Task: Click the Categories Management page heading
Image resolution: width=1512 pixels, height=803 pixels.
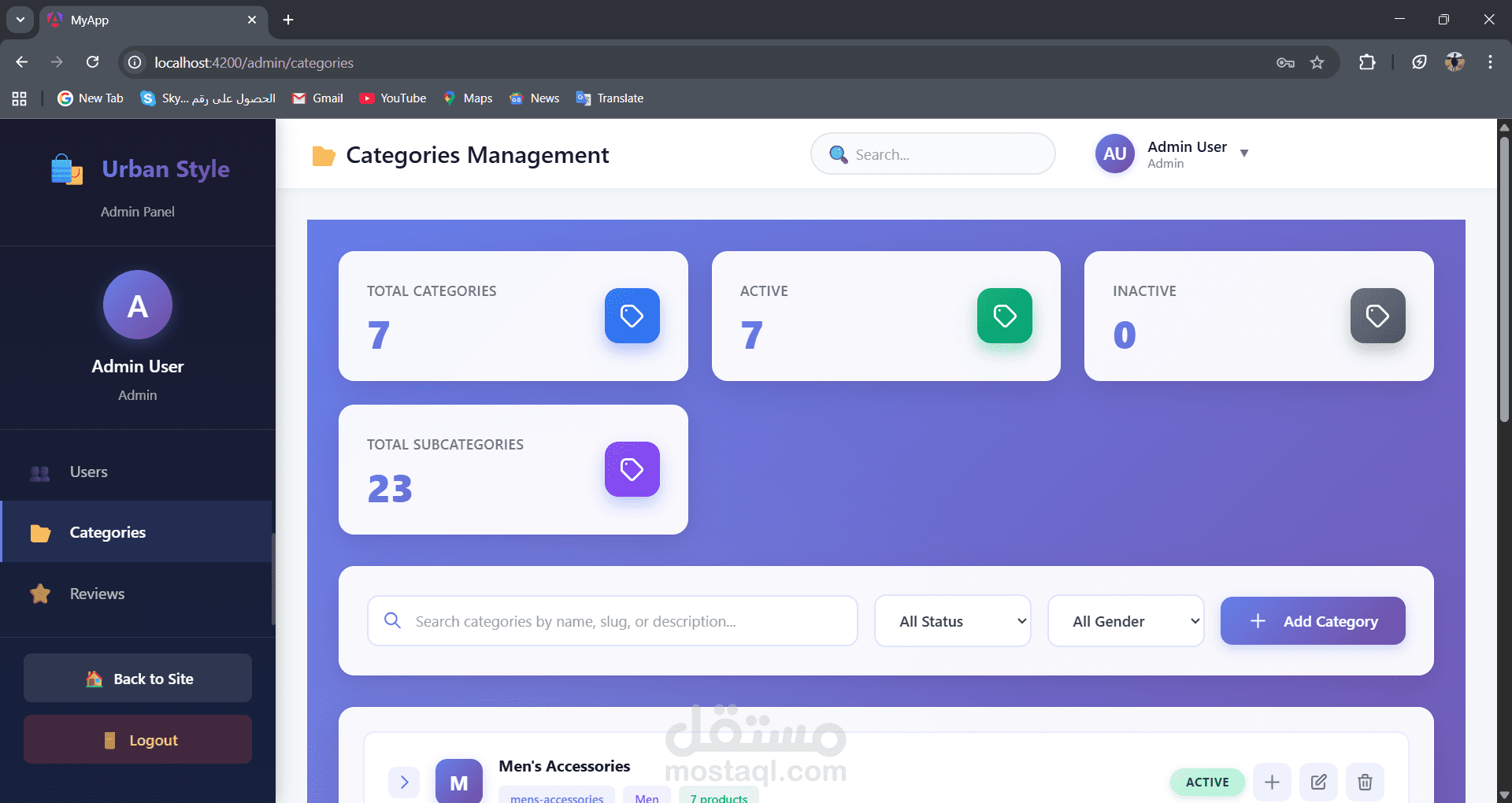Action: 477,155
